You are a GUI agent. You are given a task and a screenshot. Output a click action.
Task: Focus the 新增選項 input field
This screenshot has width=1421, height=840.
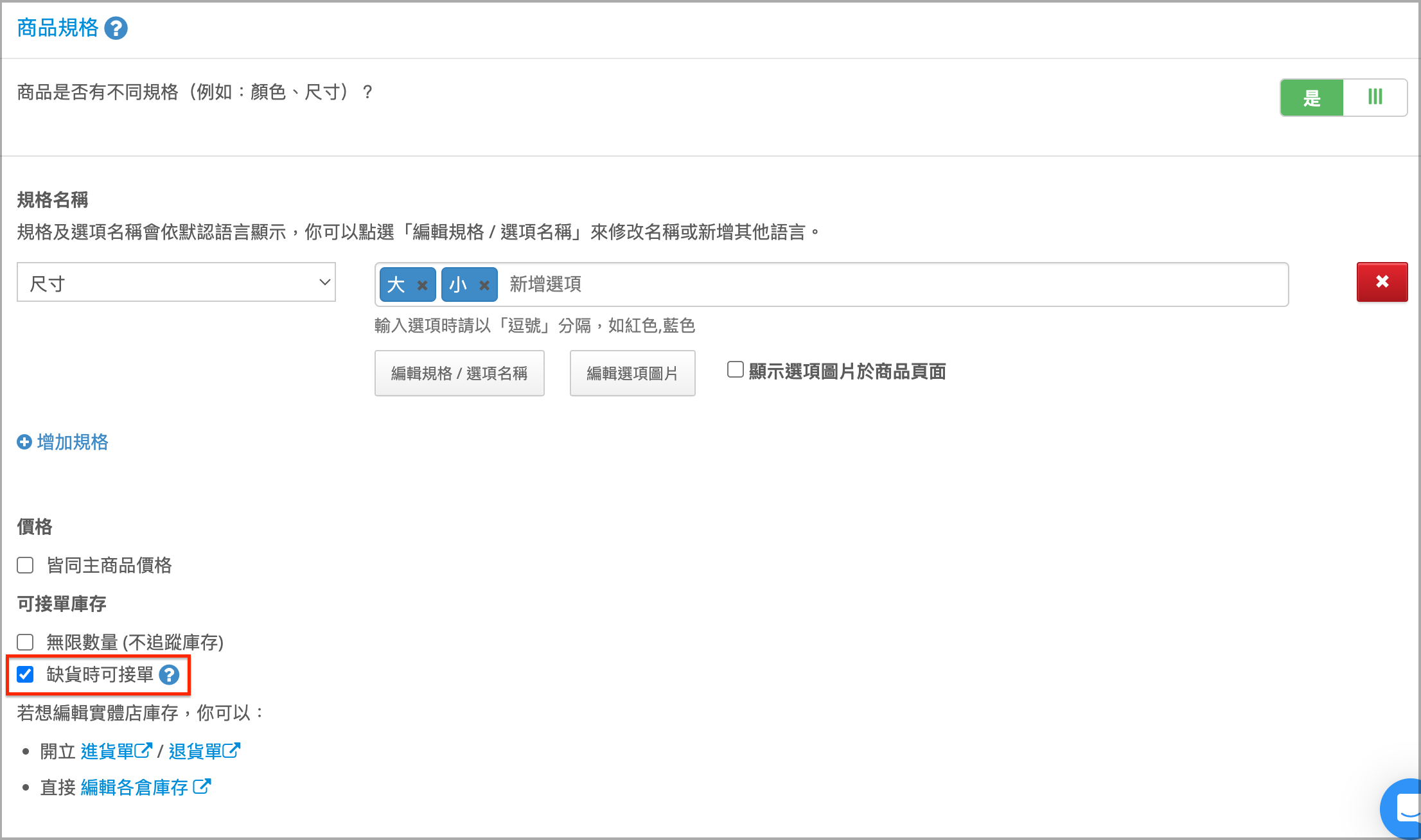point(893,284)
